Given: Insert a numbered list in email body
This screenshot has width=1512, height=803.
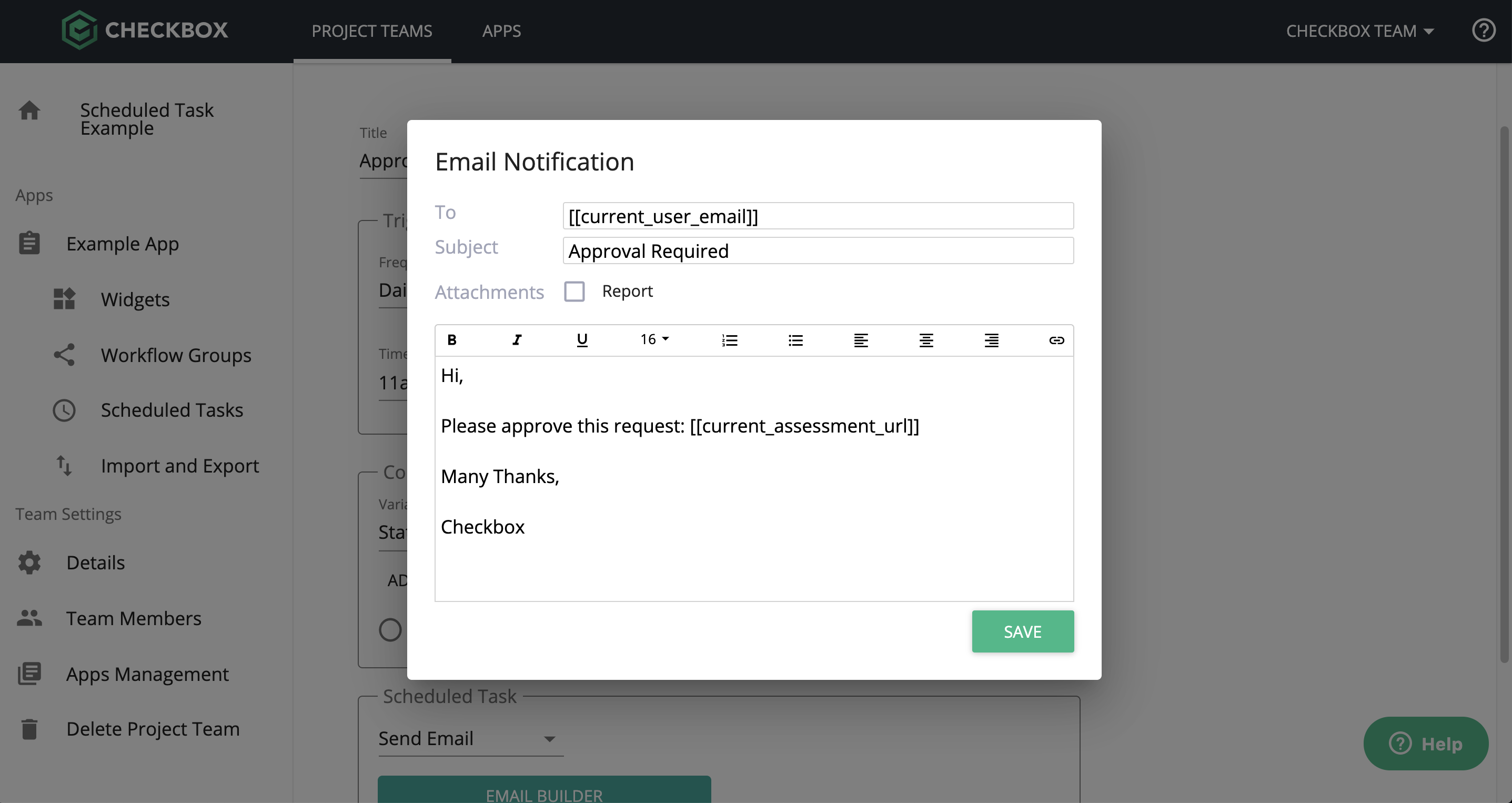Looking at the screenshot, I should (730, 340).
